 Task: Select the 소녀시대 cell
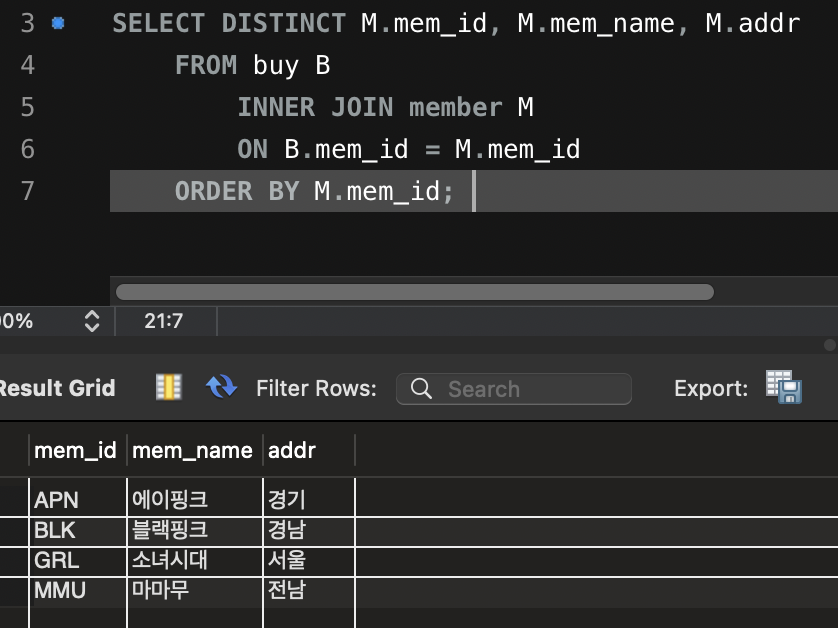pyautogui.click(x=195, y=561)
